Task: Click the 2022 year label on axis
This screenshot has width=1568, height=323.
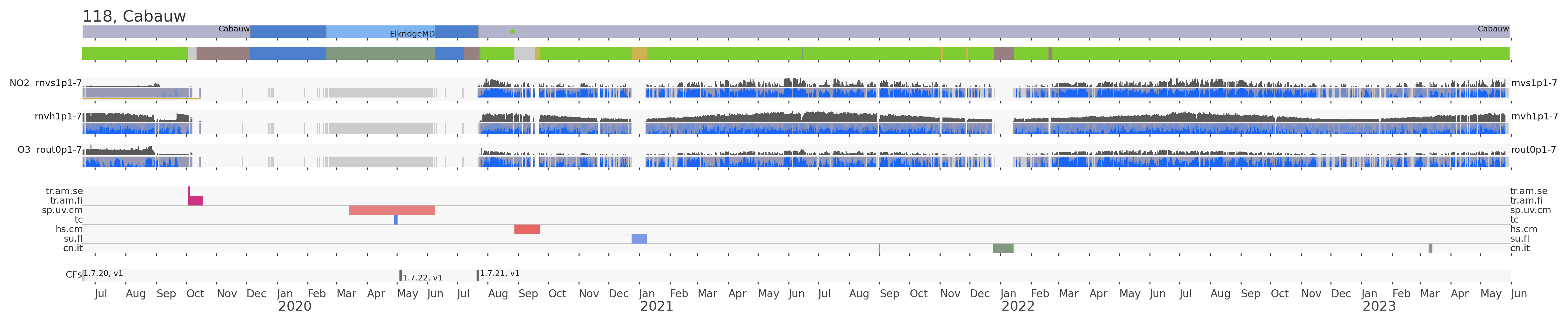Action: click(x=1018, y=306)
